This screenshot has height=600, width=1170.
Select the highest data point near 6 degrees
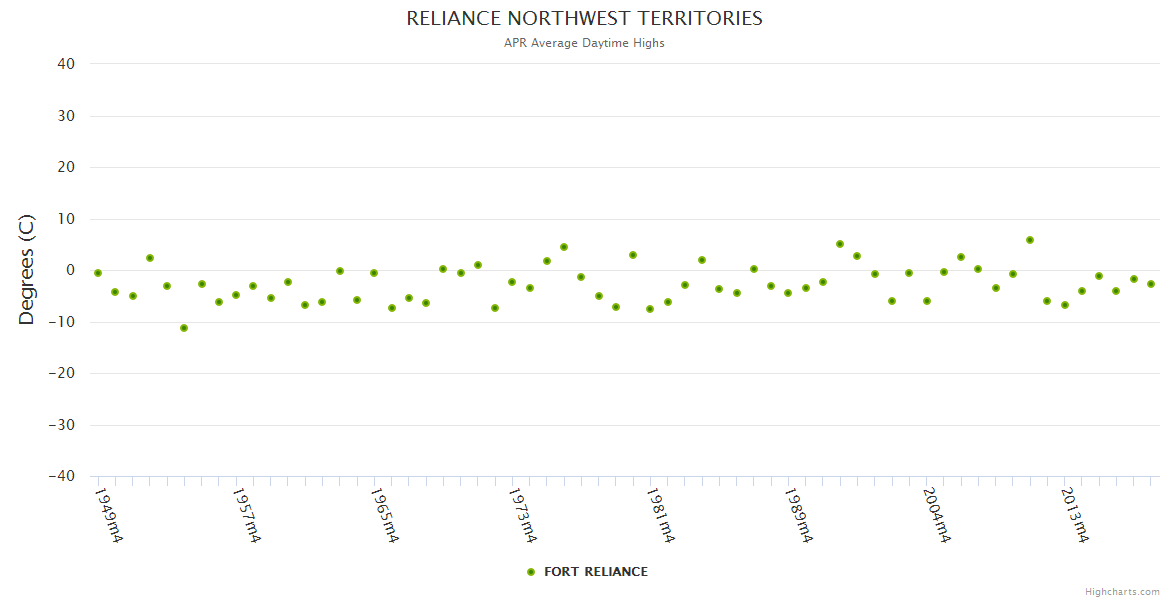click(1030, 240)
